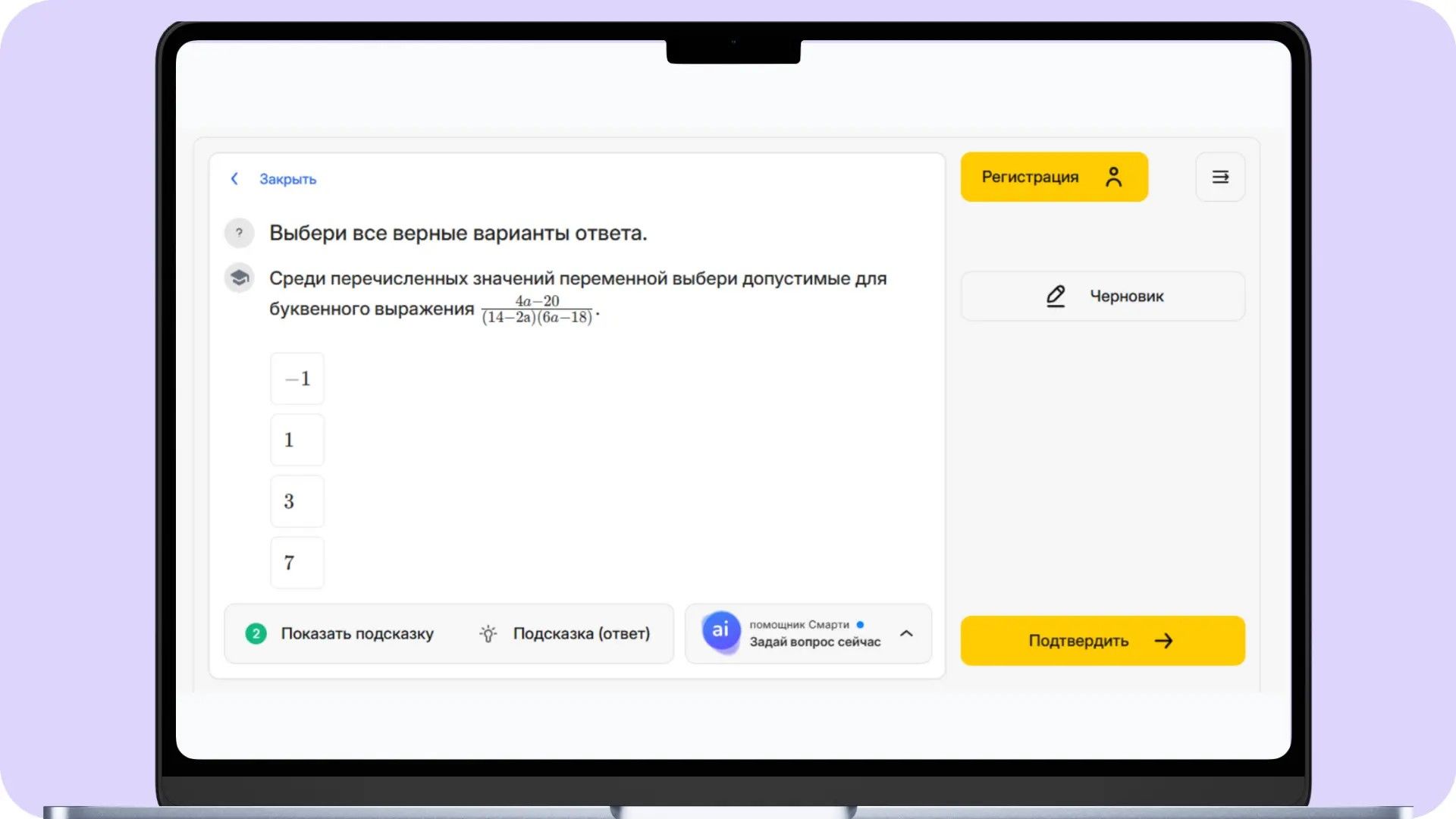Select answer option 7

pyautogui.click(x=297, y=563)
